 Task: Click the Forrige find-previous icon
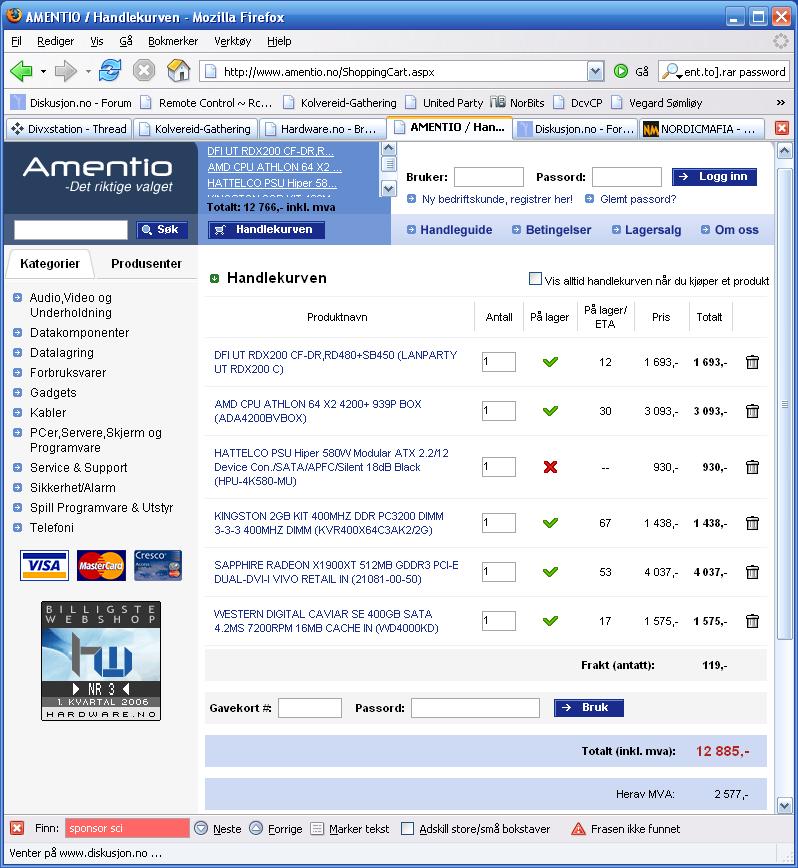coord(256,828)
